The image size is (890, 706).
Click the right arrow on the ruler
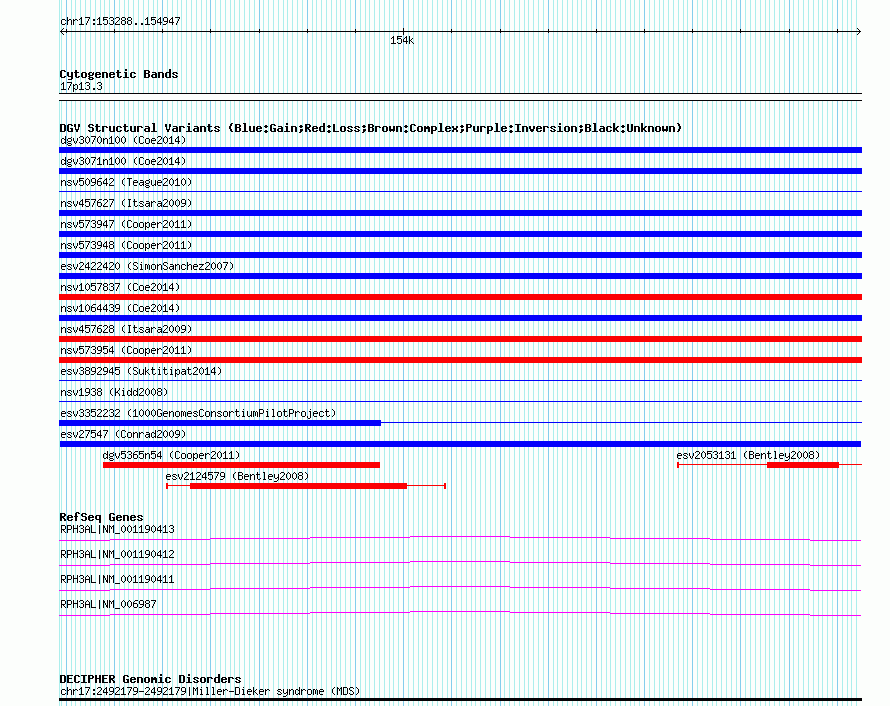pyautogui.click(x=858, y=32)
